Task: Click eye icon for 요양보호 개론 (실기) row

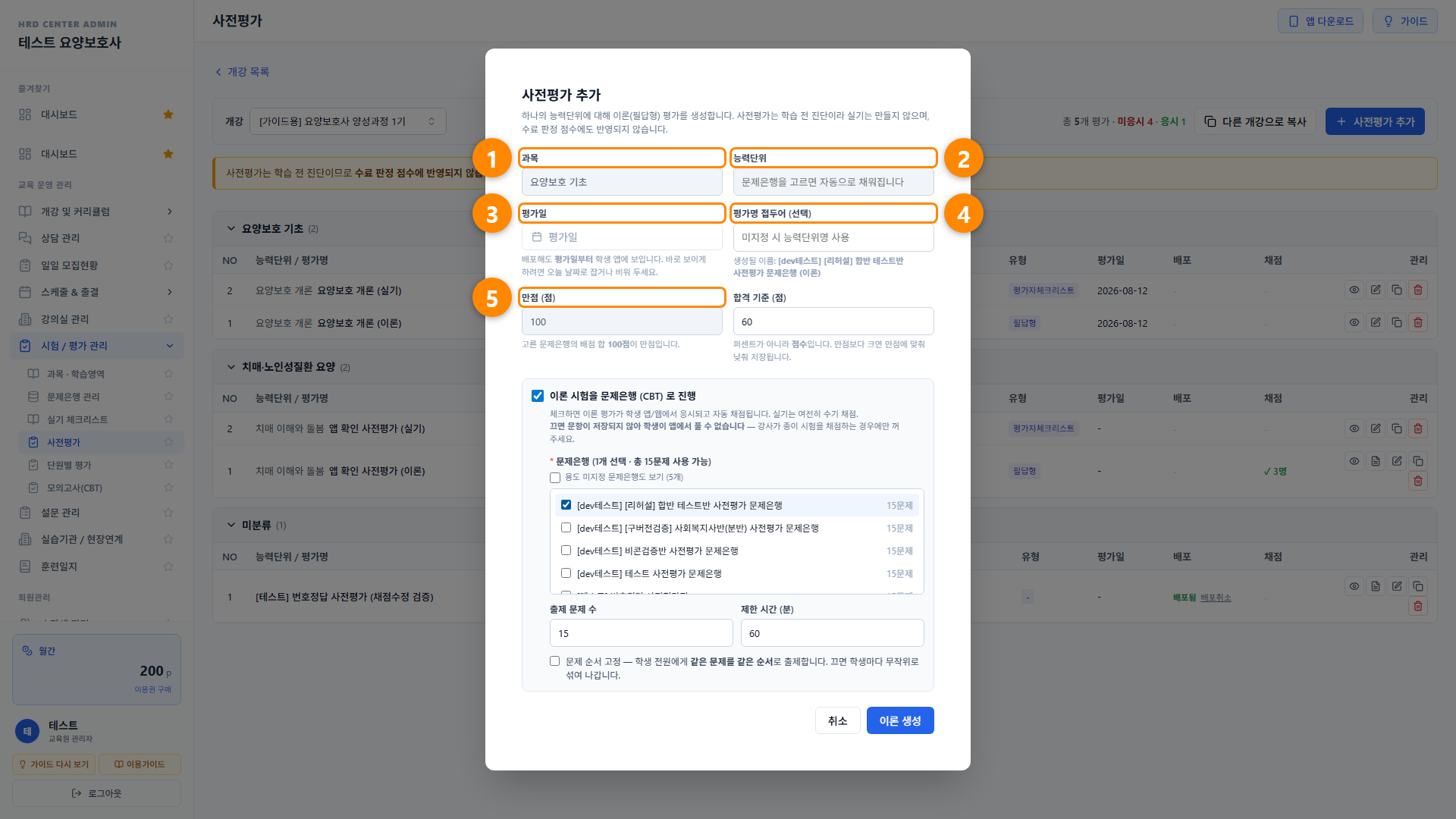Action: click(x=1354, y=290)
